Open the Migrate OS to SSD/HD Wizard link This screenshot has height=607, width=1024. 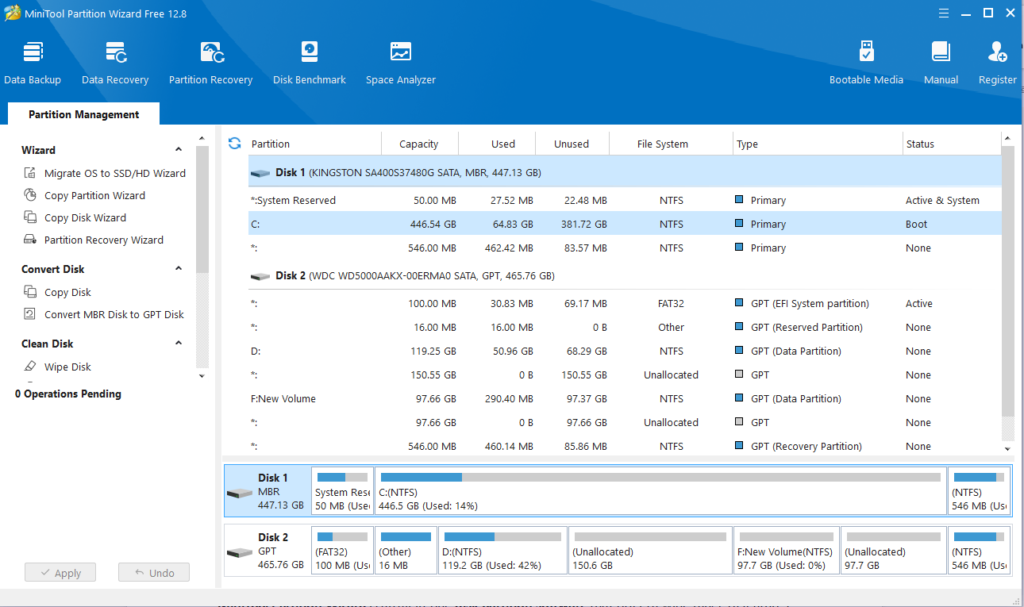(115, 173)
